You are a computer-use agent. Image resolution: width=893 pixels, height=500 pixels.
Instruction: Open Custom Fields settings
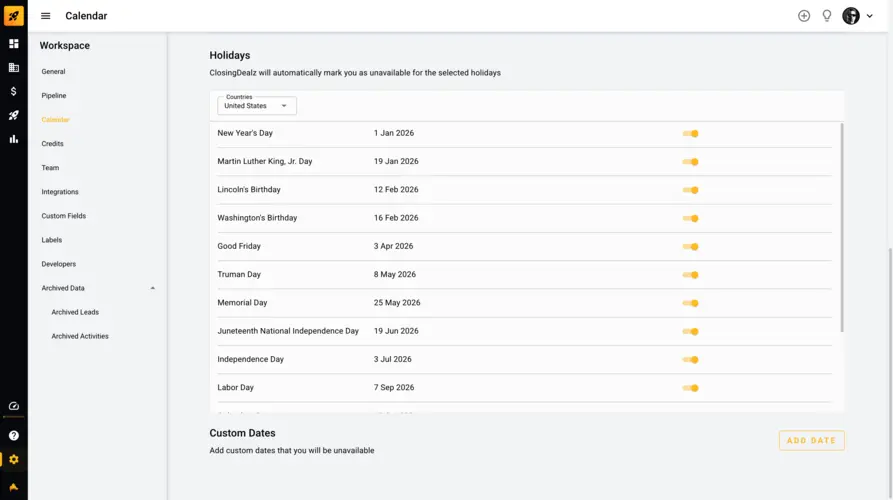[x=63, y=216]
